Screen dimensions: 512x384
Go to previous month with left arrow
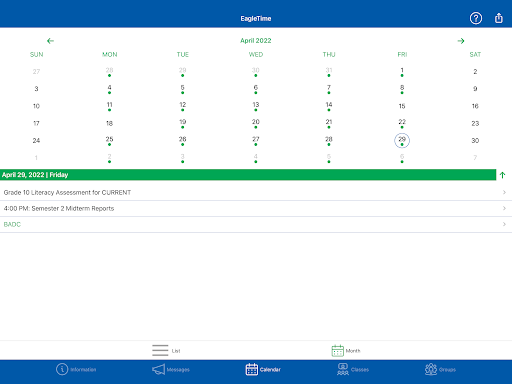coord(50,41)
